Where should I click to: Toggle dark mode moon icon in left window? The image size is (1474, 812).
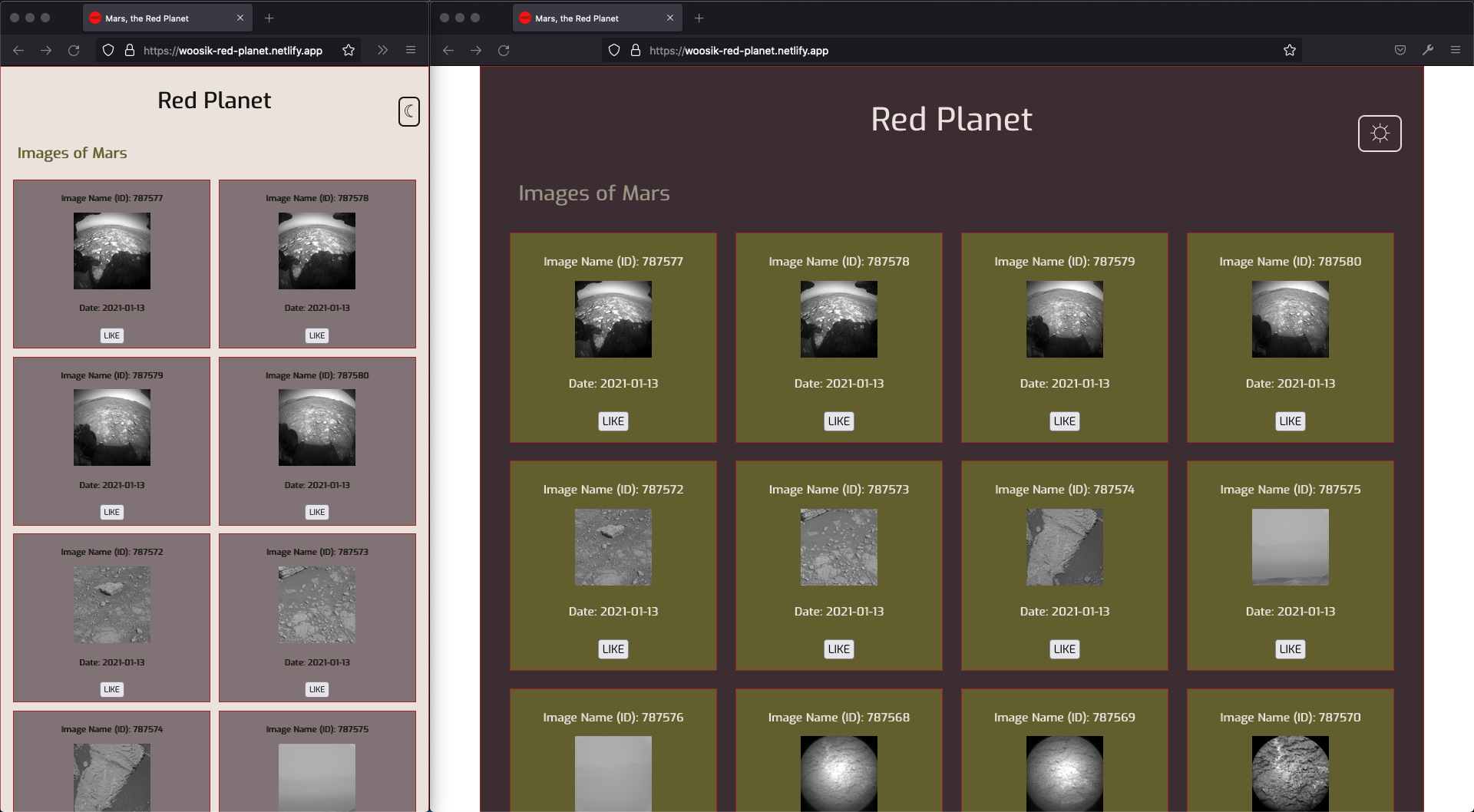pos(409,112)
